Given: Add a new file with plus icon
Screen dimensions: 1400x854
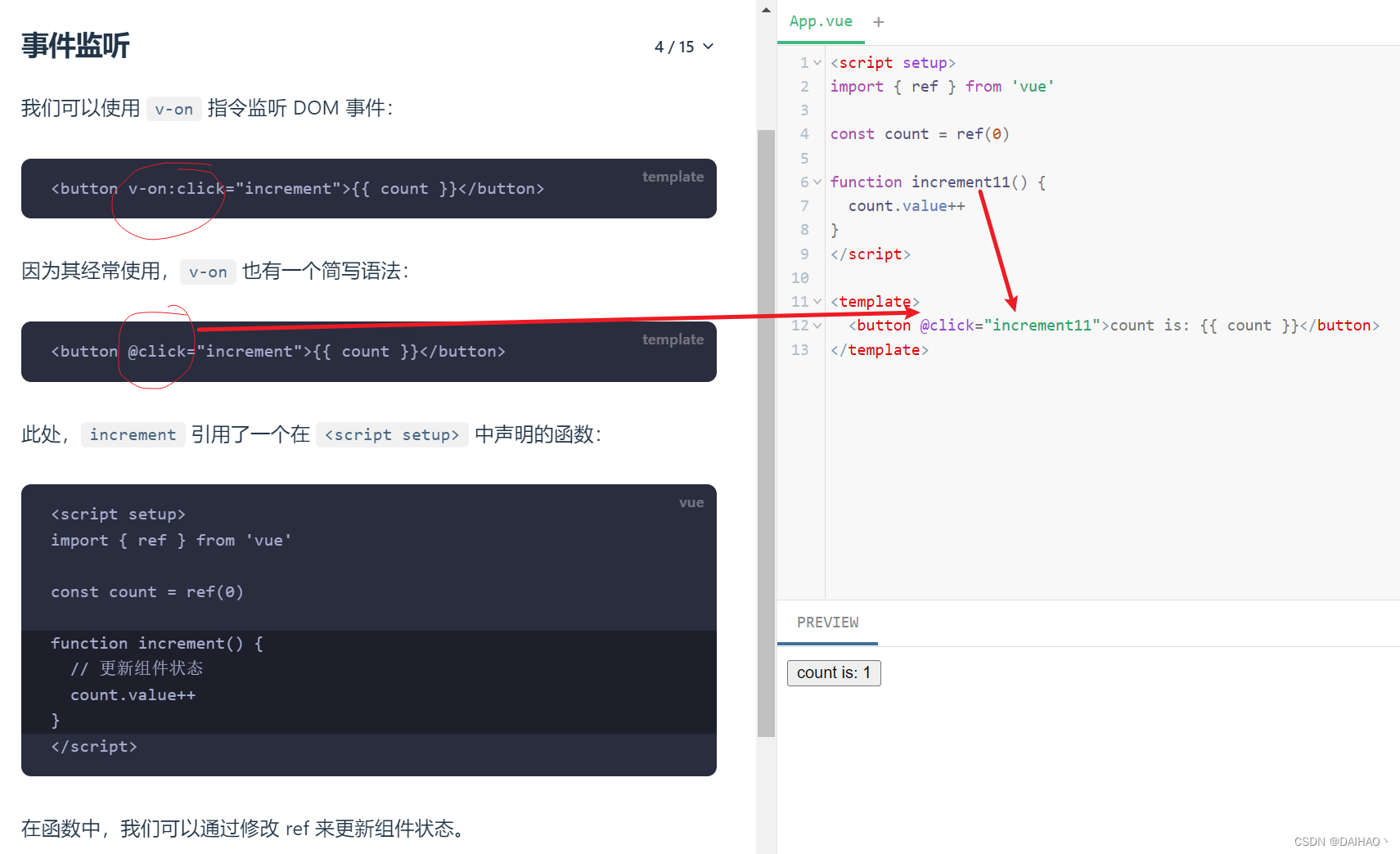Looking at the screenshot, I should point(879,22).
